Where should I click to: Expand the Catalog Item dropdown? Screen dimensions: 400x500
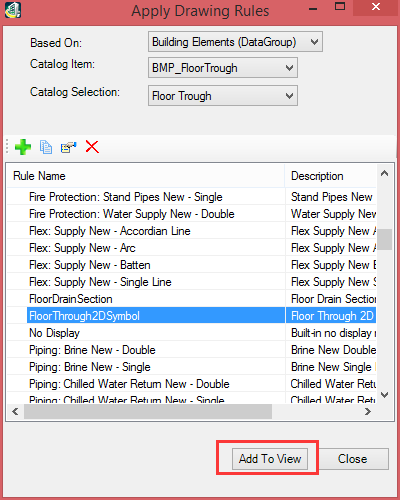pyautogui.click(x=223, y=68)
